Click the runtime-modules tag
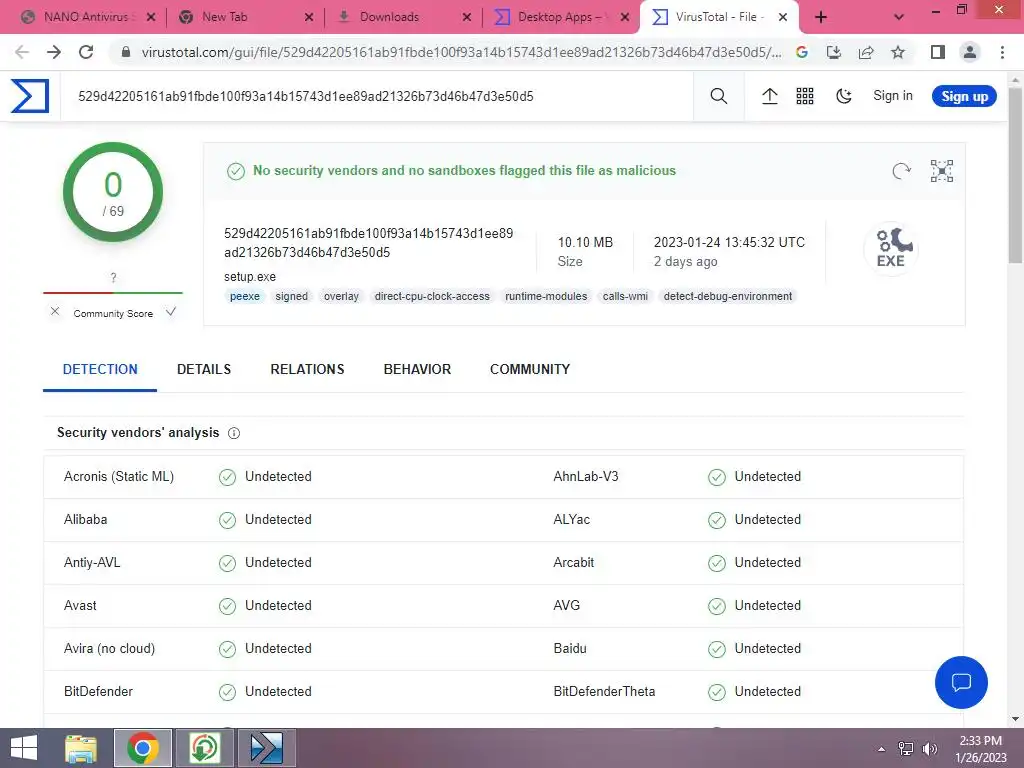Screen dimensions: 1024x768 tap(546, 296)
